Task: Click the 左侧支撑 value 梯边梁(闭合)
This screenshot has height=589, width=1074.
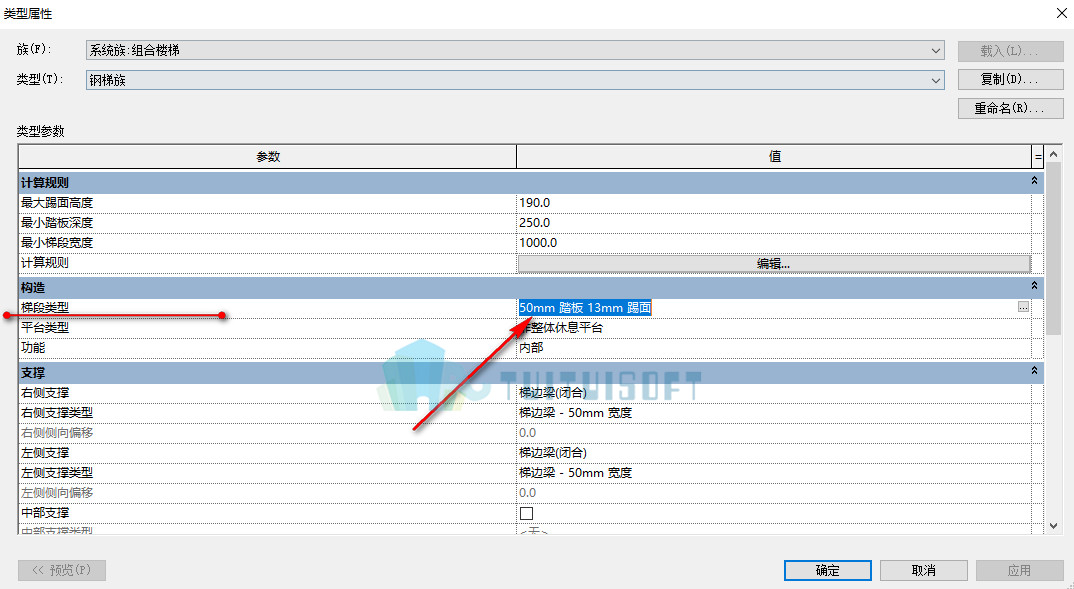Action: coord(774,453)
